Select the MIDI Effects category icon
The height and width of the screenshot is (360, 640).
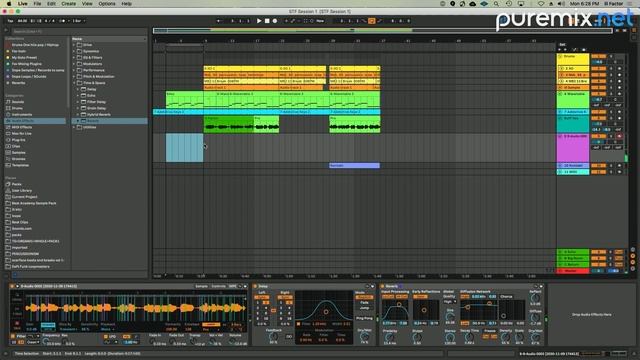[8, 127]
